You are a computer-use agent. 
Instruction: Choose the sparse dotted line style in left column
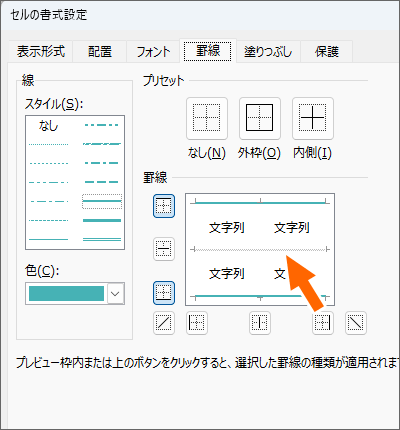[49, 163]
